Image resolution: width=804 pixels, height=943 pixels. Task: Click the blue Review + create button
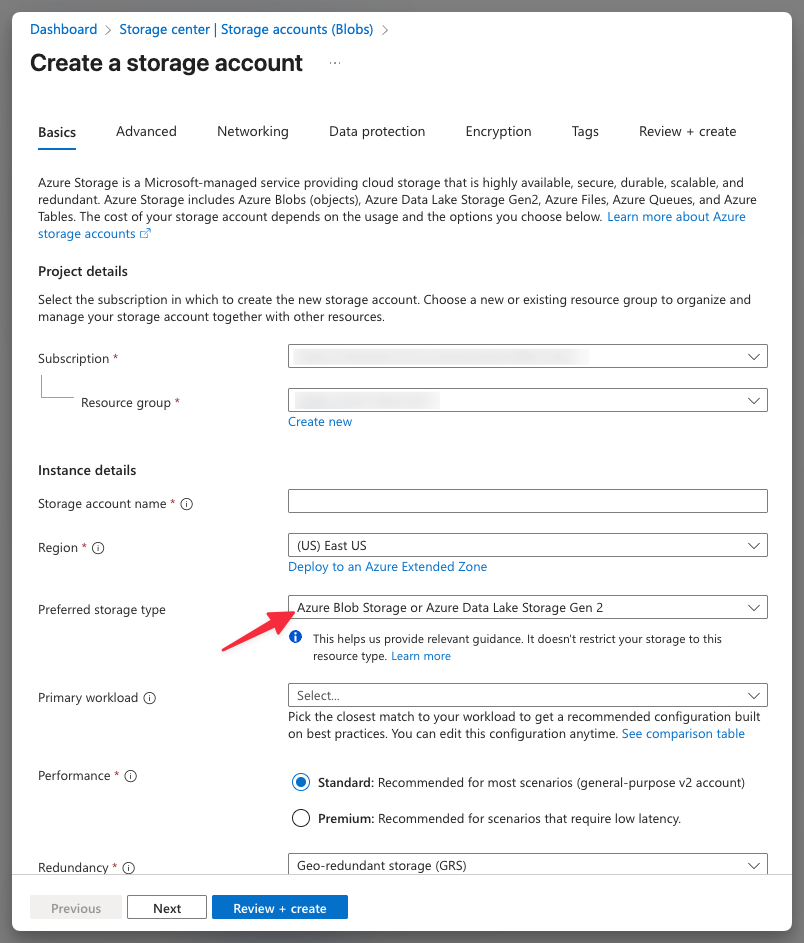(x=280, y=908)
